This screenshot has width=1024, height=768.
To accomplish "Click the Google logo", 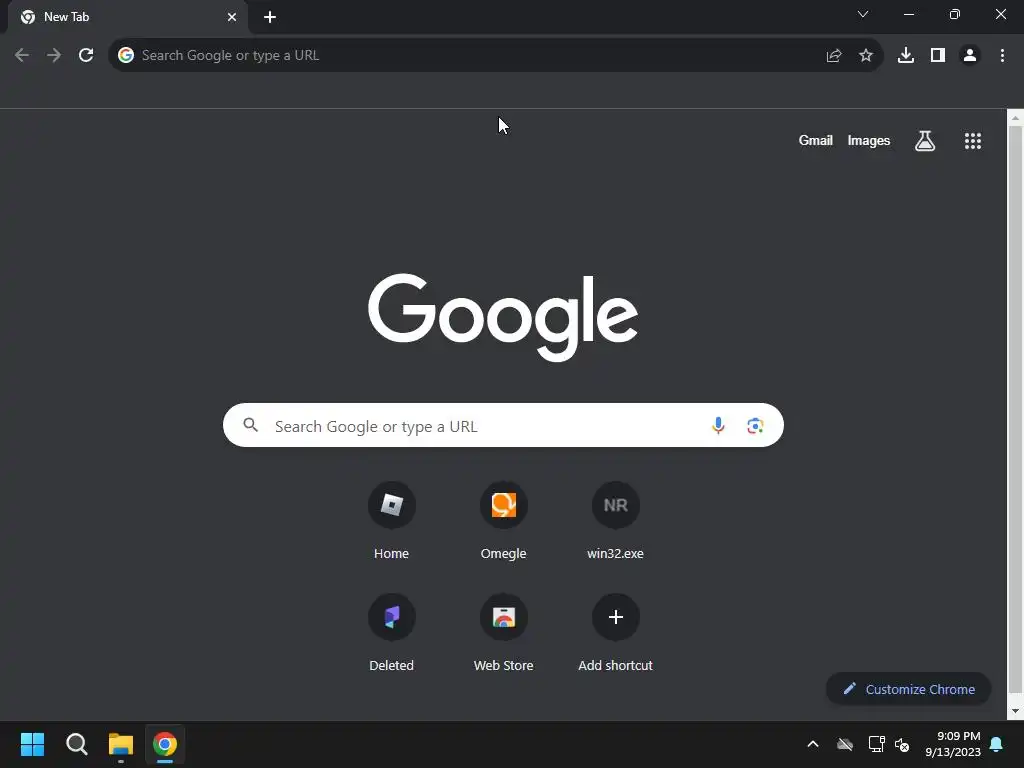I will (503, 317).
